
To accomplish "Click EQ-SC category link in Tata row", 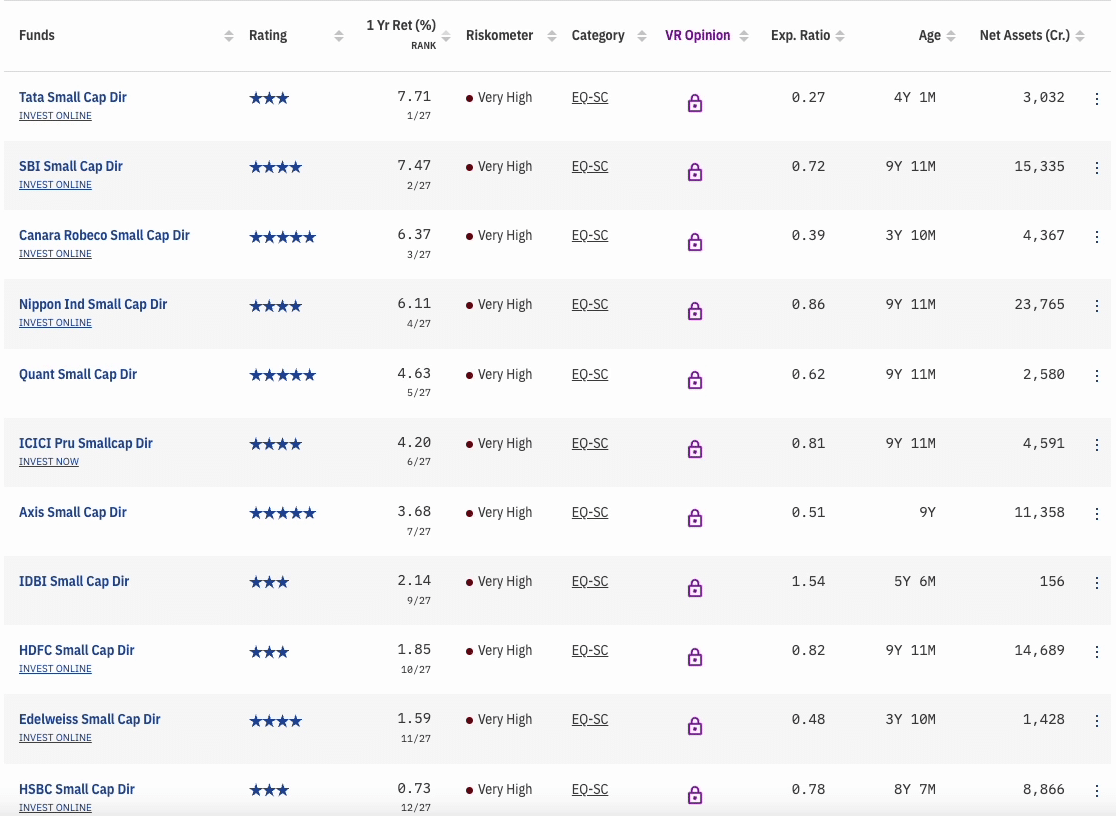I will [589, 98].
